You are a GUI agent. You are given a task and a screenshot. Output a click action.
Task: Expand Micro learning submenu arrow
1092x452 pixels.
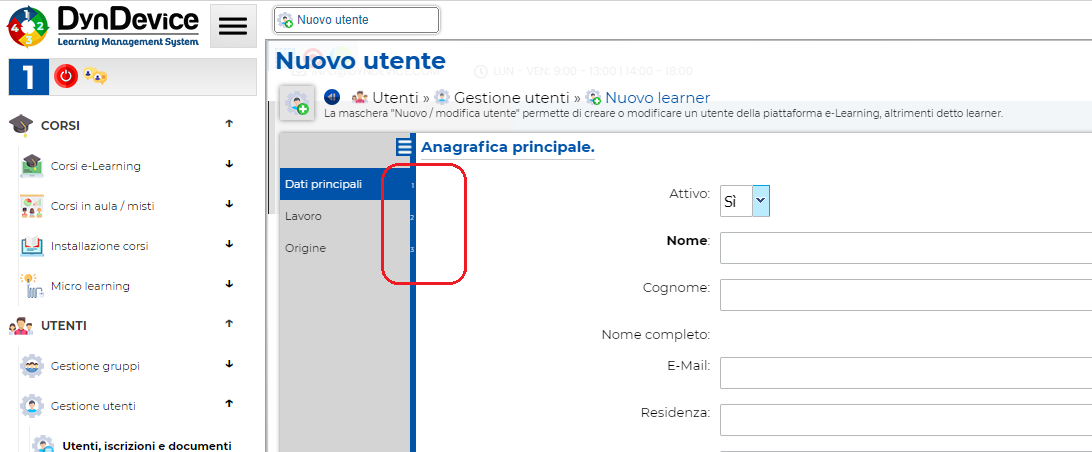pyautogui.click(x=229, y=285)
